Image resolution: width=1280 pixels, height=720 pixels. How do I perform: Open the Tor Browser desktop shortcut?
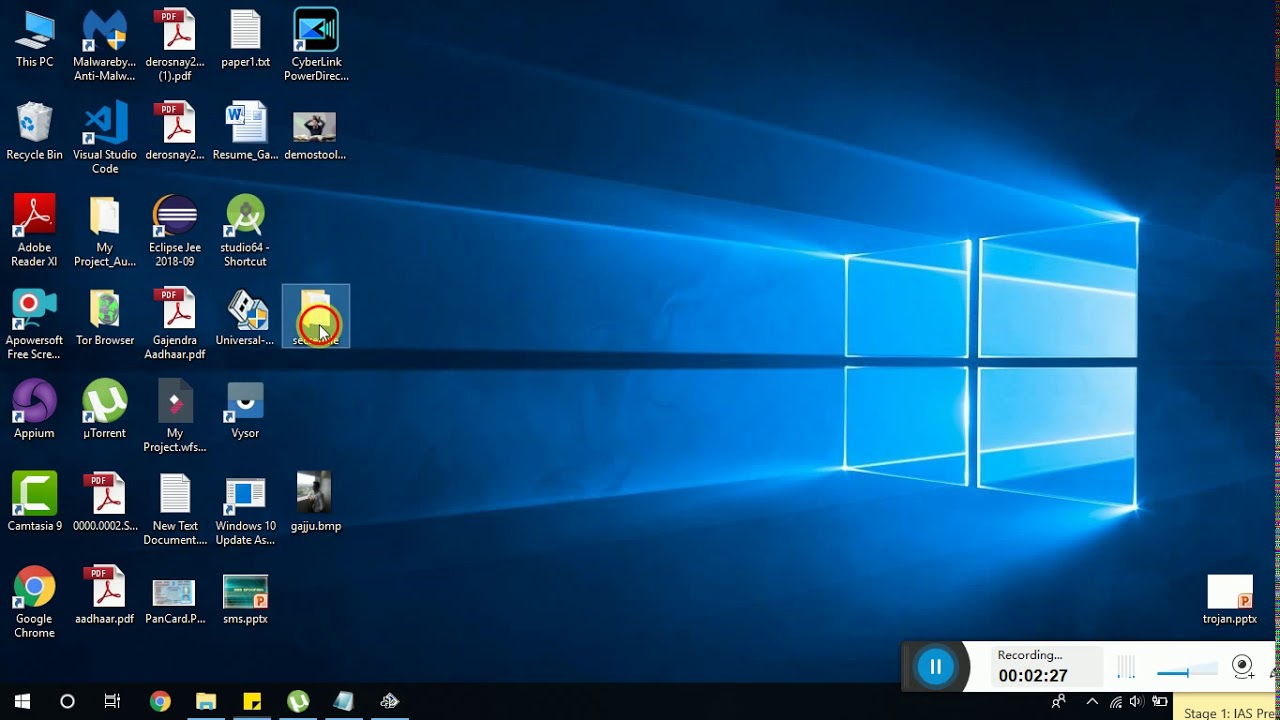(105, 311)
